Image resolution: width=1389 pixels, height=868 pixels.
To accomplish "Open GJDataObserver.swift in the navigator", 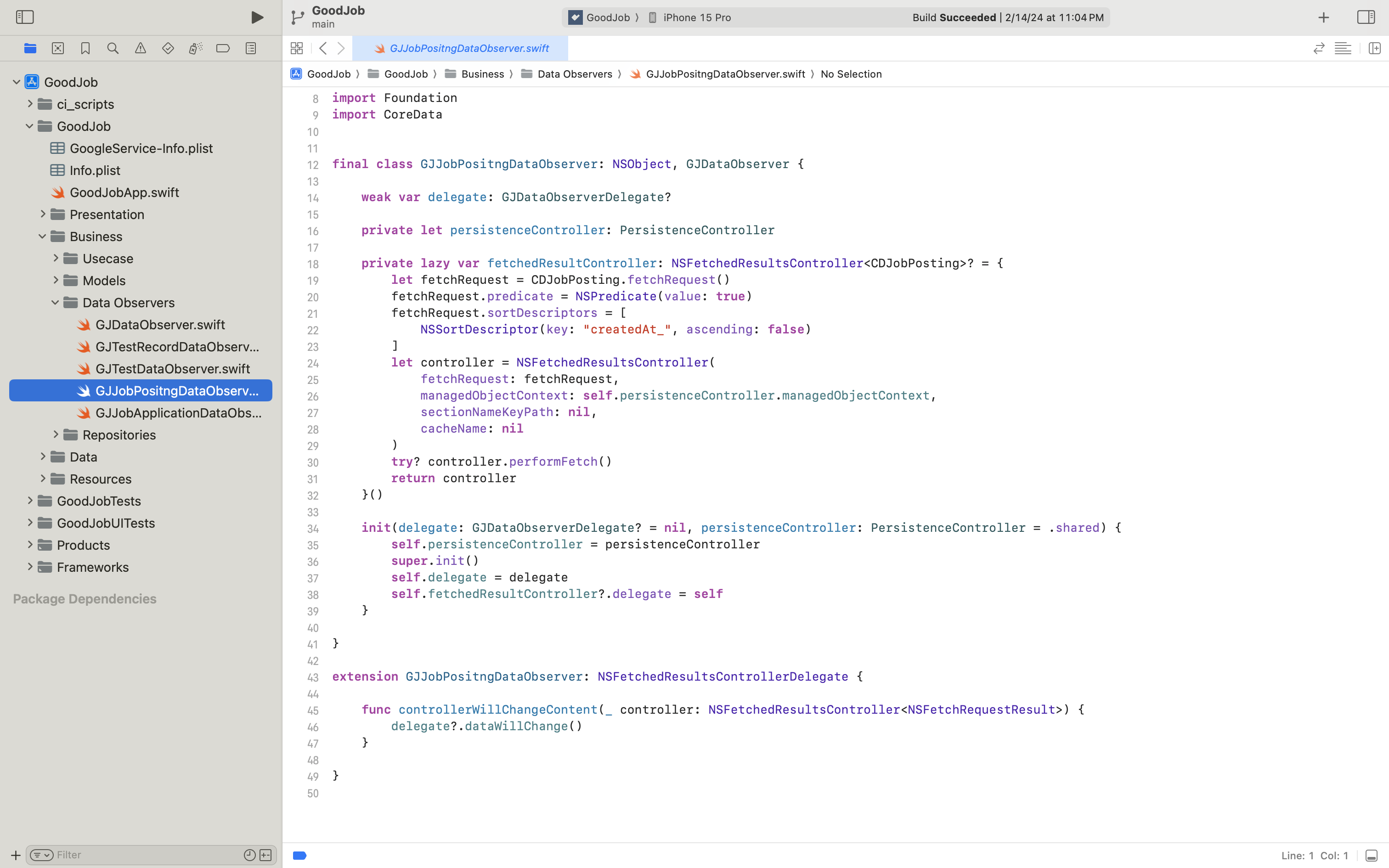I will click(159, 325).
